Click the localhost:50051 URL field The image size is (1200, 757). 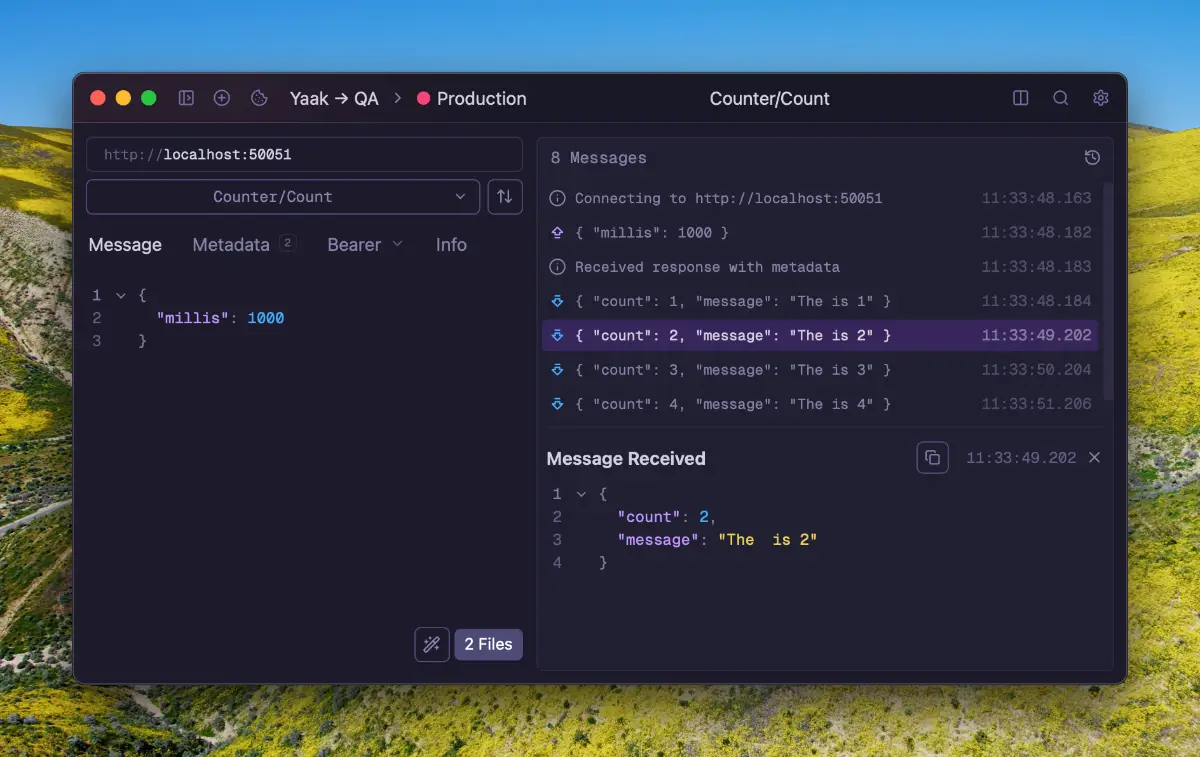pyautogui.click(x=304, y=155)
